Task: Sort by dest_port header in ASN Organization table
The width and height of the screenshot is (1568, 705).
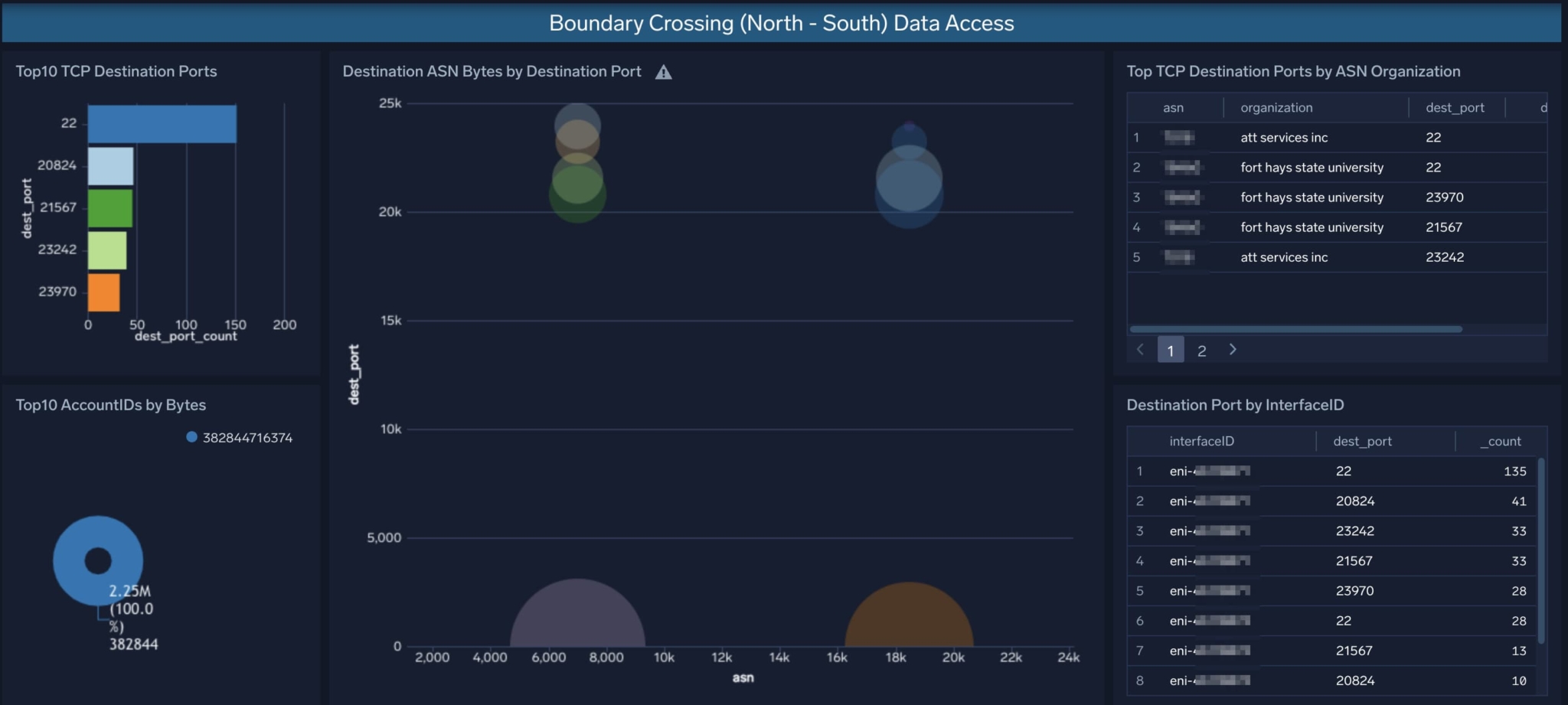Action: tap(1455, 108)
